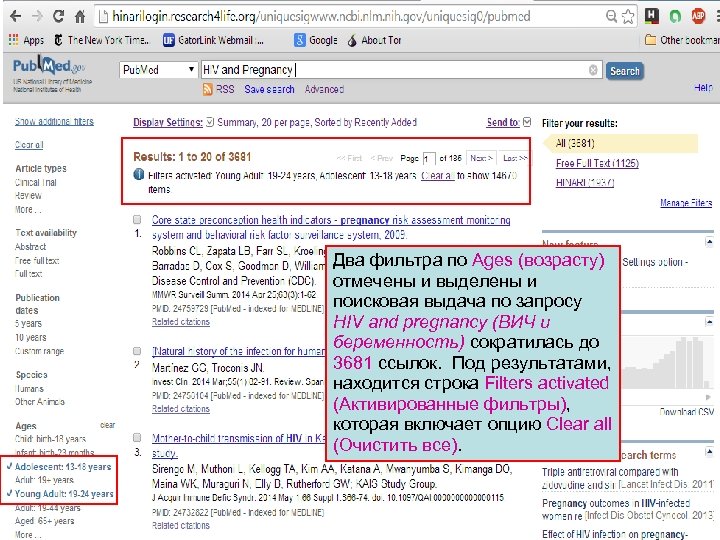Collapse the results by year chart panel
This screenshot has width=720, height=540.
pos(709,322)
